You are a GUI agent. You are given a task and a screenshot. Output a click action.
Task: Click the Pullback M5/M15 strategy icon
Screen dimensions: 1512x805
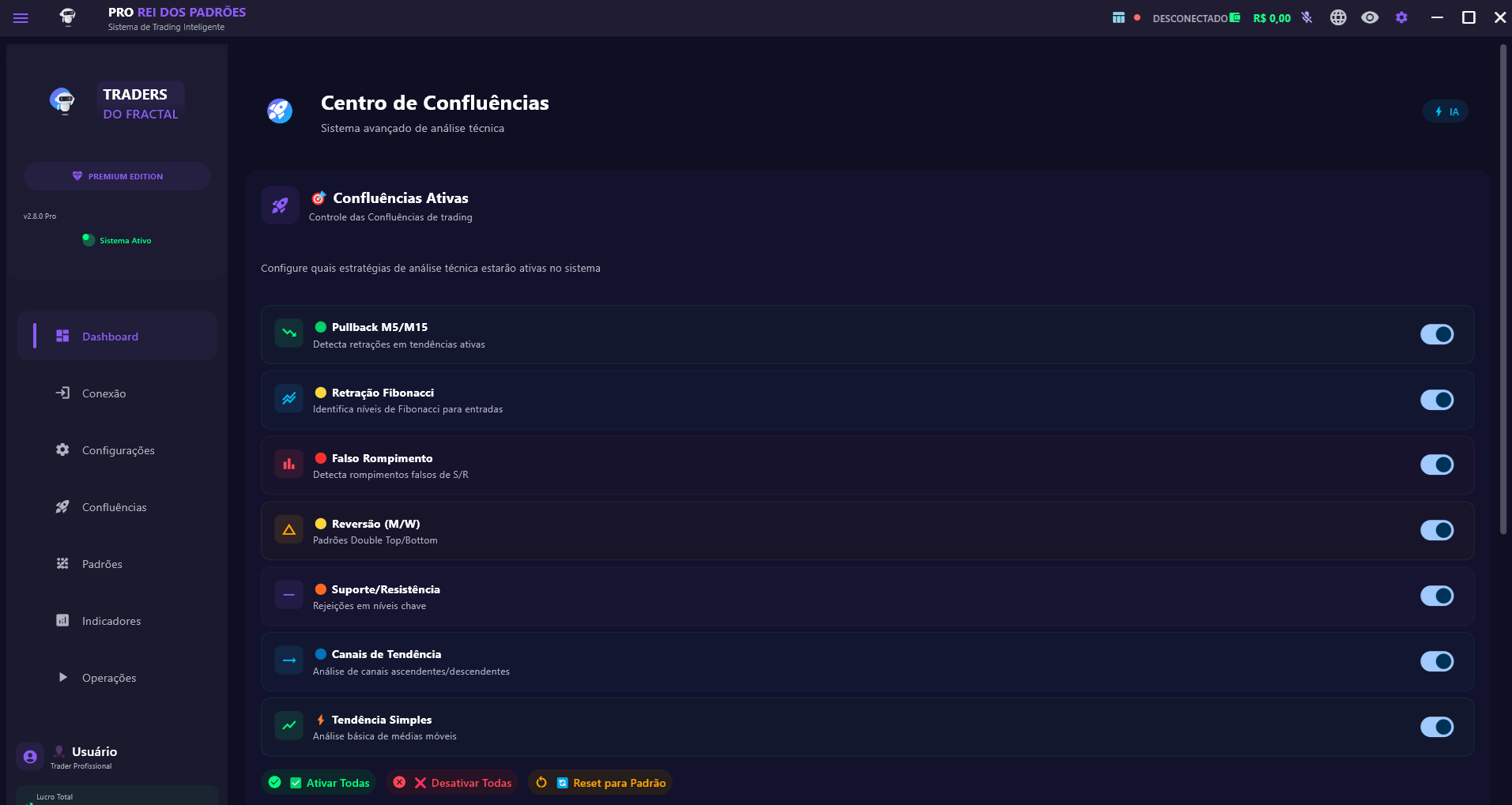pos(288,333)
